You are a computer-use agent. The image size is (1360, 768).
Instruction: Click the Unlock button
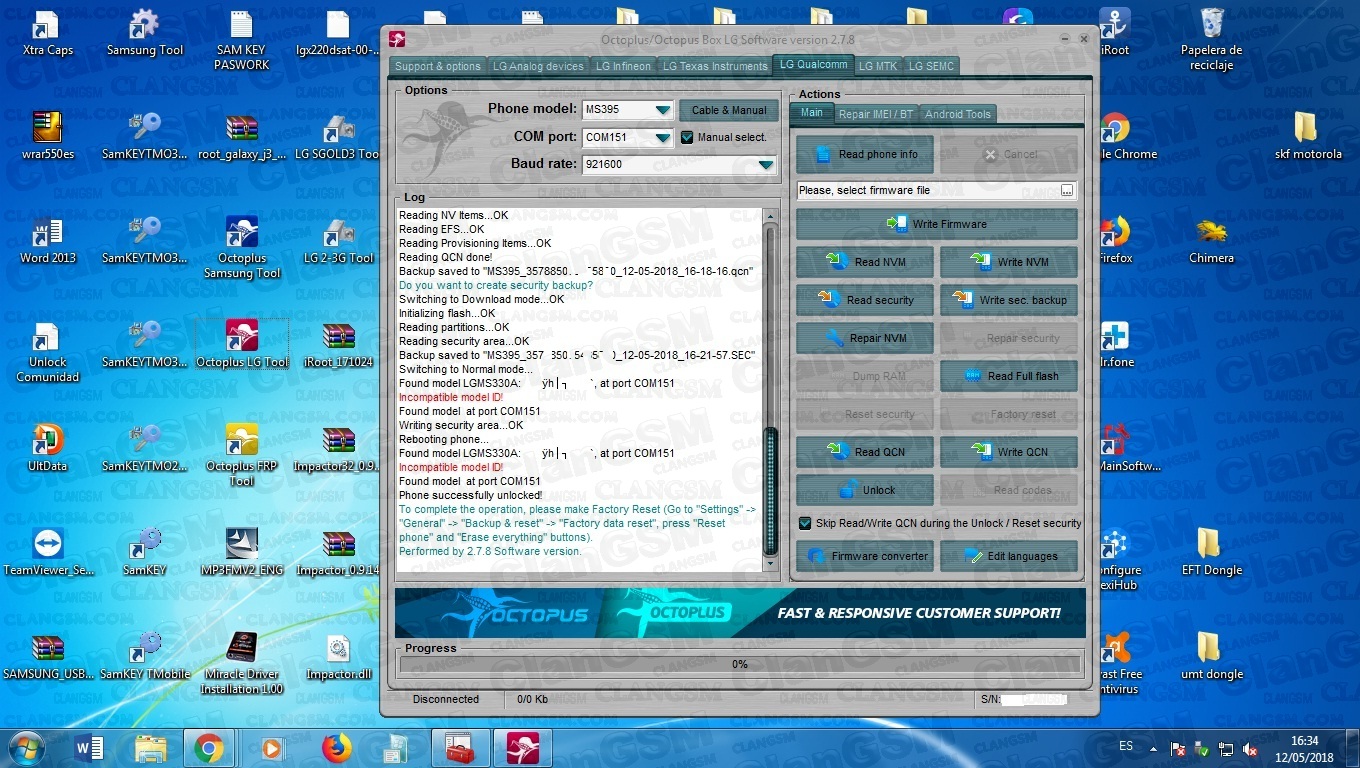coord(865,490)
